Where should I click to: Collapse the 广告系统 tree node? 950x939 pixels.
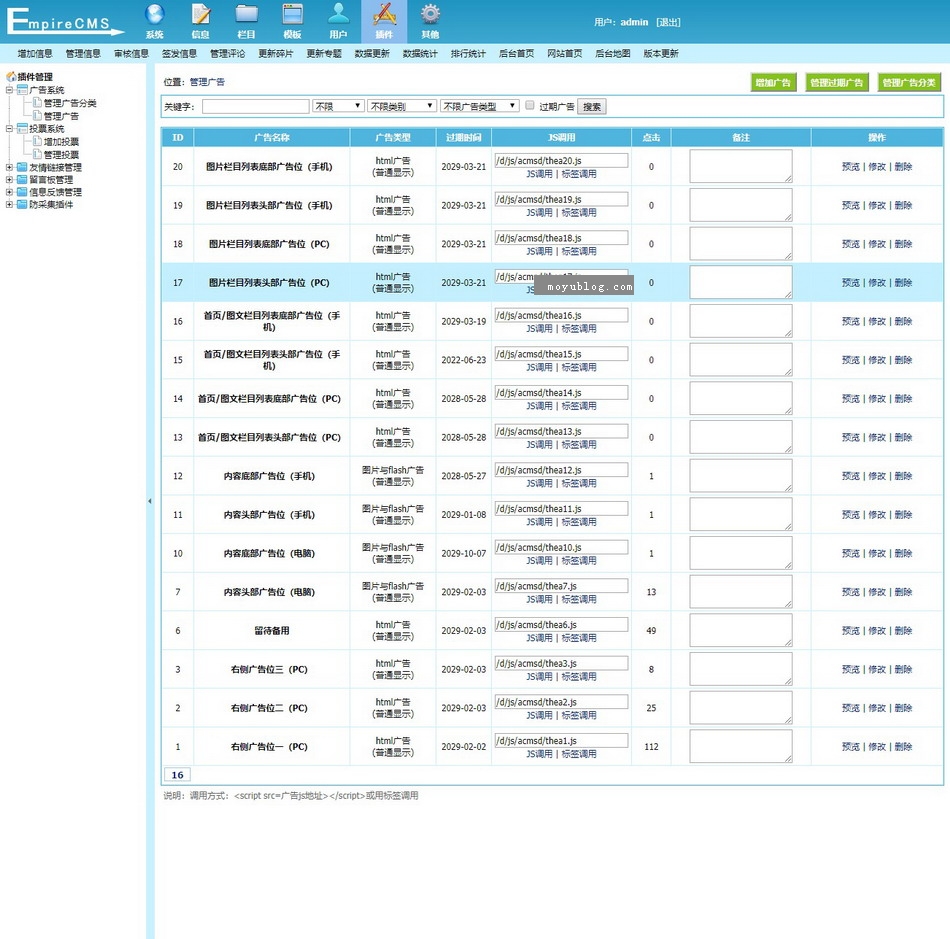point(9,90)
